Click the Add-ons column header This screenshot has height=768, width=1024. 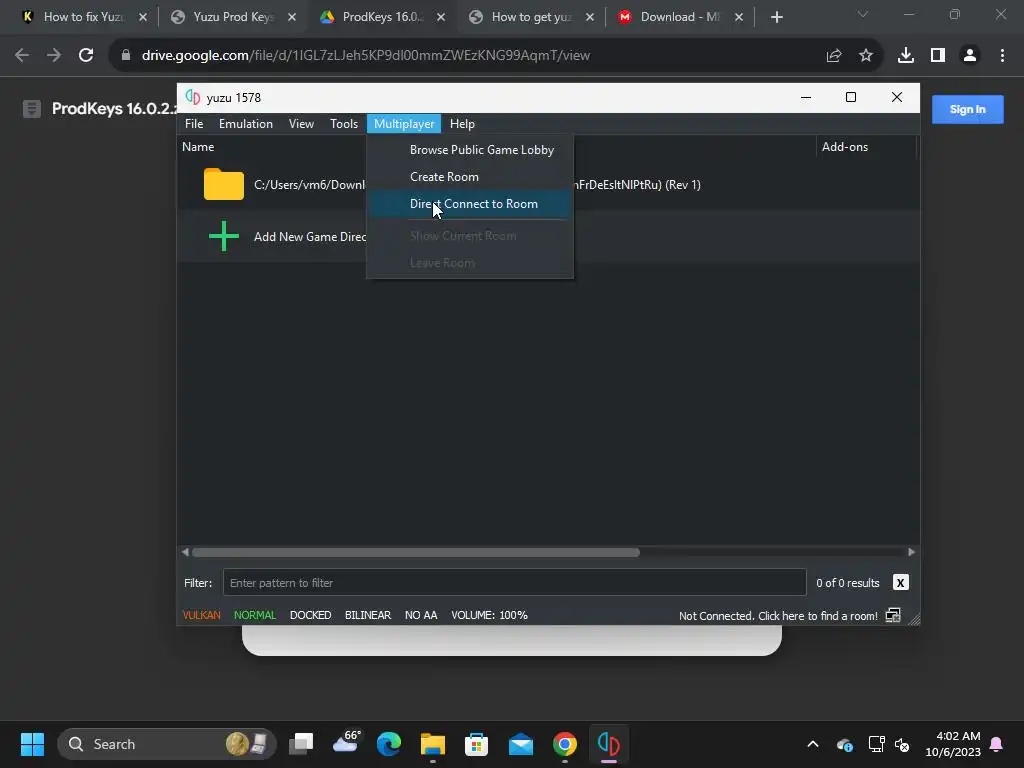(844, 147)
